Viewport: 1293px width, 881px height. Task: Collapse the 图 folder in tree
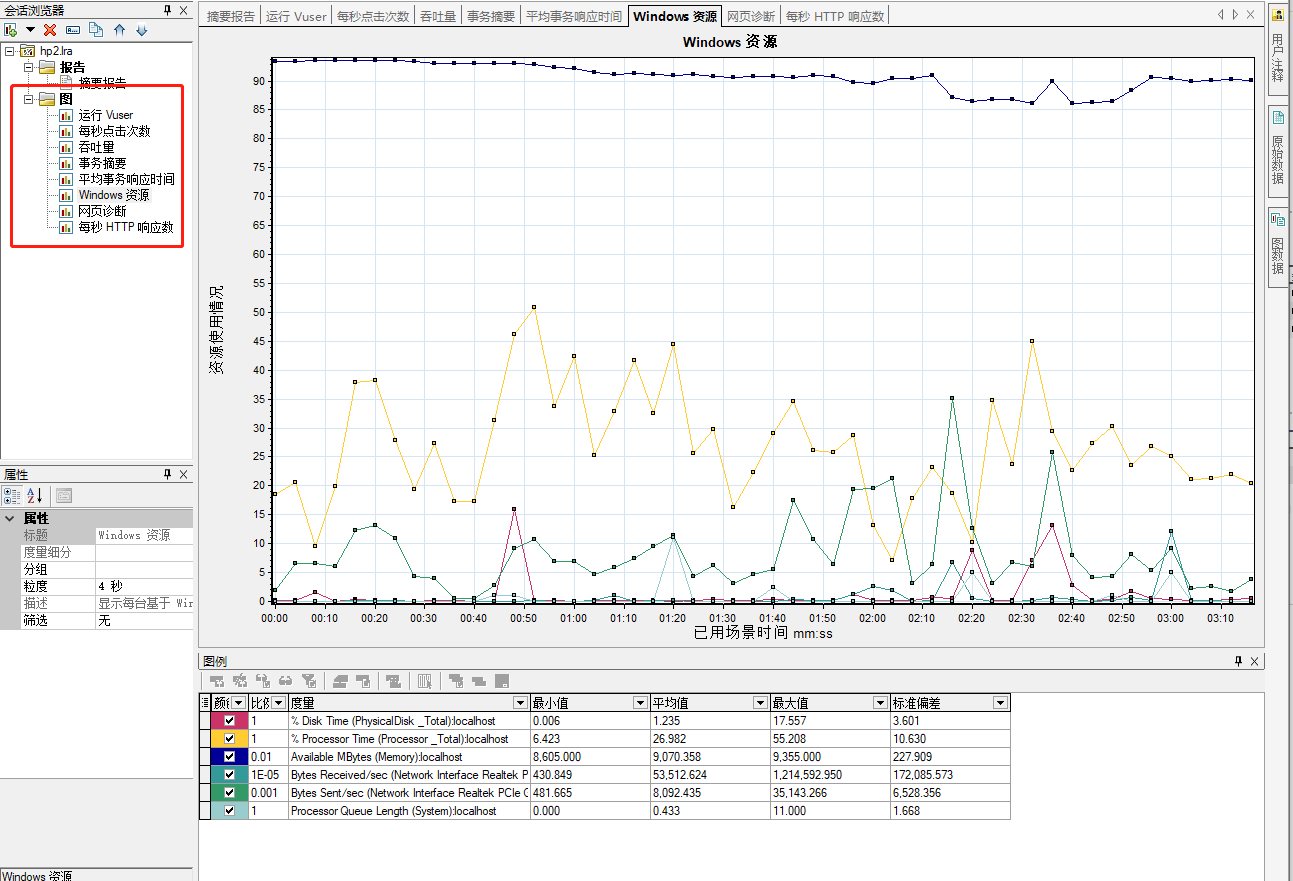click(x=30, y=99)
